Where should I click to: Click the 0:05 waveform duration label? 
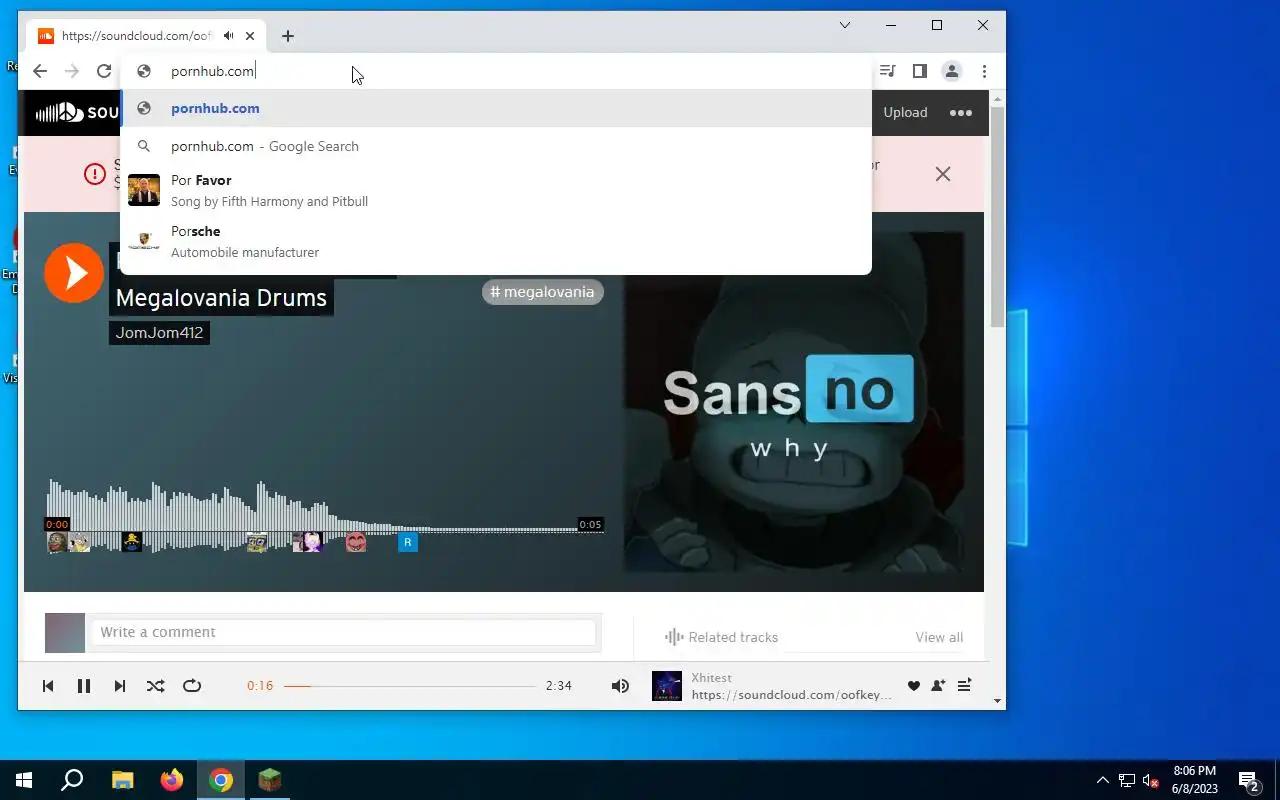click(x=590, y=525)
